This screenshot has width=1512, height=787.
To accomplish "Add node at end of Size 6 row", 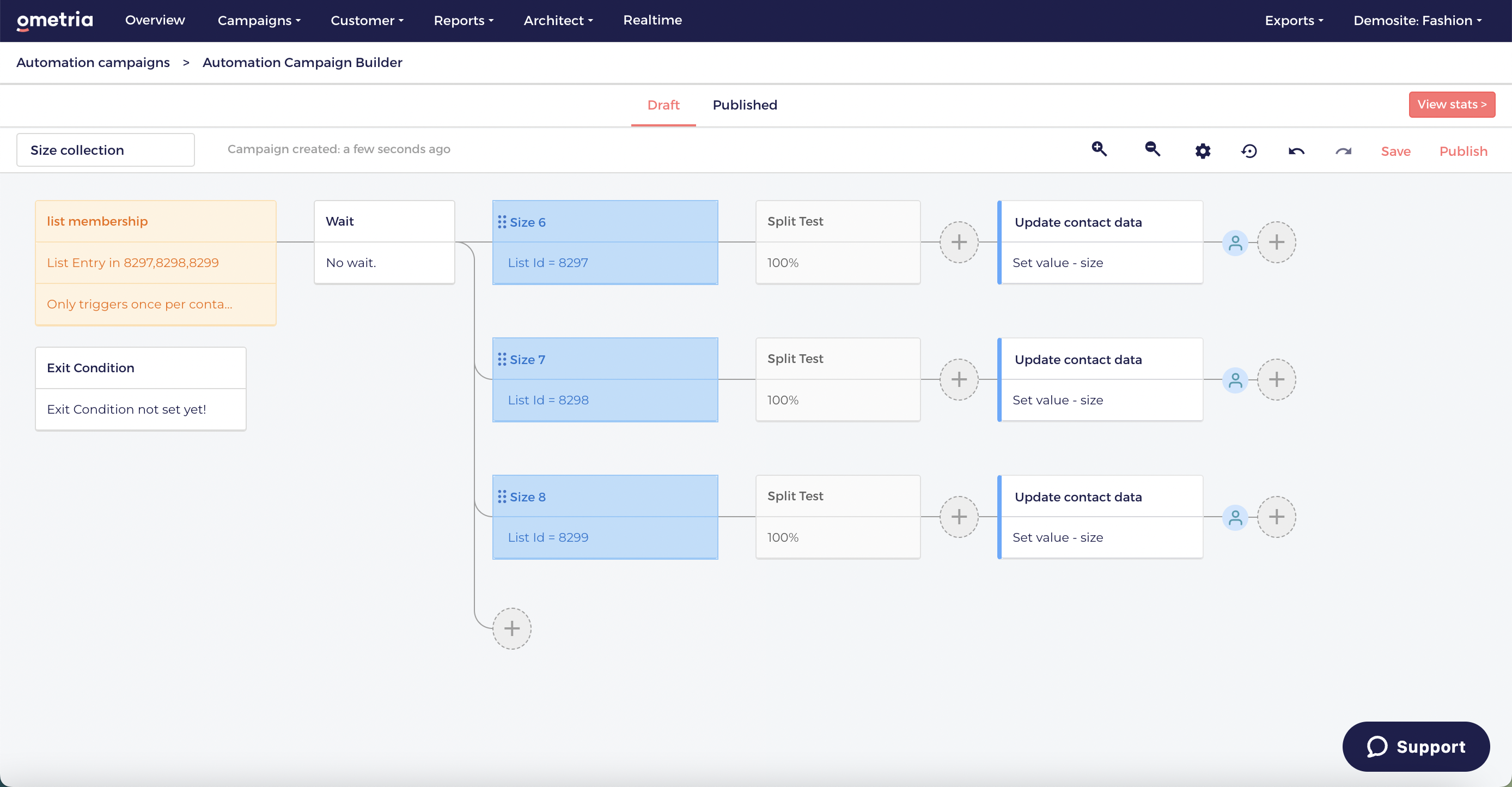I will pyautogui.click(x=1277, y=242).
